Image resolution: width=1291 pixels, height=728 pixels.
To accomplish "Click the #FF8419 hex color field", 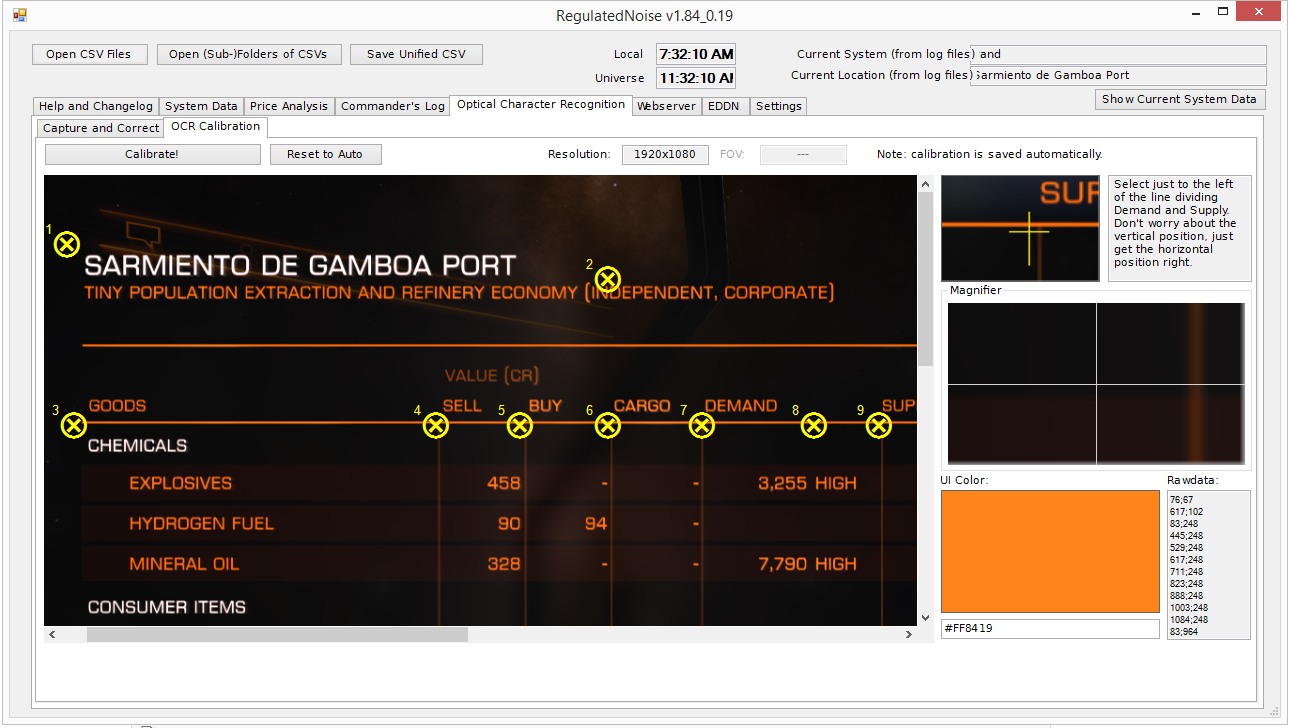I will click(1050, 629).
